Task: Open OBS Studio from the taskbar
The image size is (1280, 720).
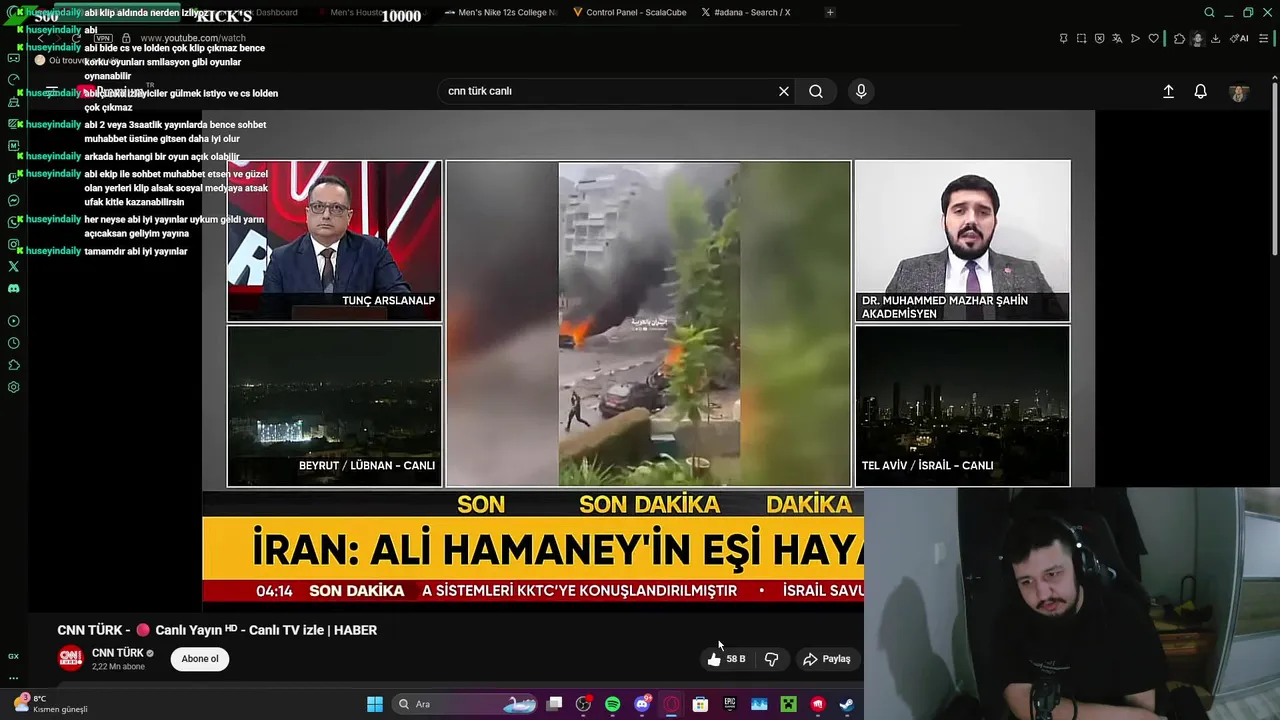Action: click(x=583, y=704)
